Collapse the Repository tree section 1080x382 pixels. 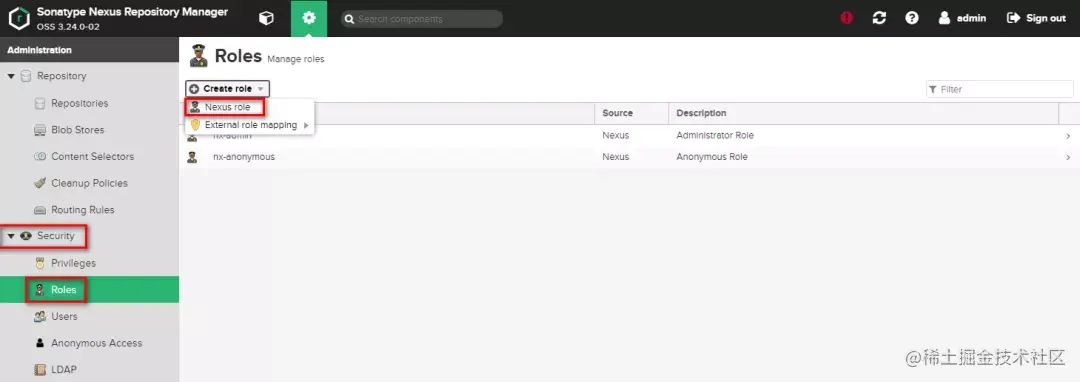(x=11, y=76)
